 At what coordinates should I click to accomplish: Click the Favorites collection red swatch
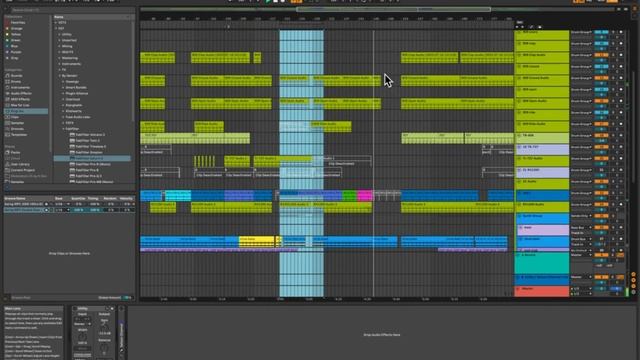(x=7, y=22)
